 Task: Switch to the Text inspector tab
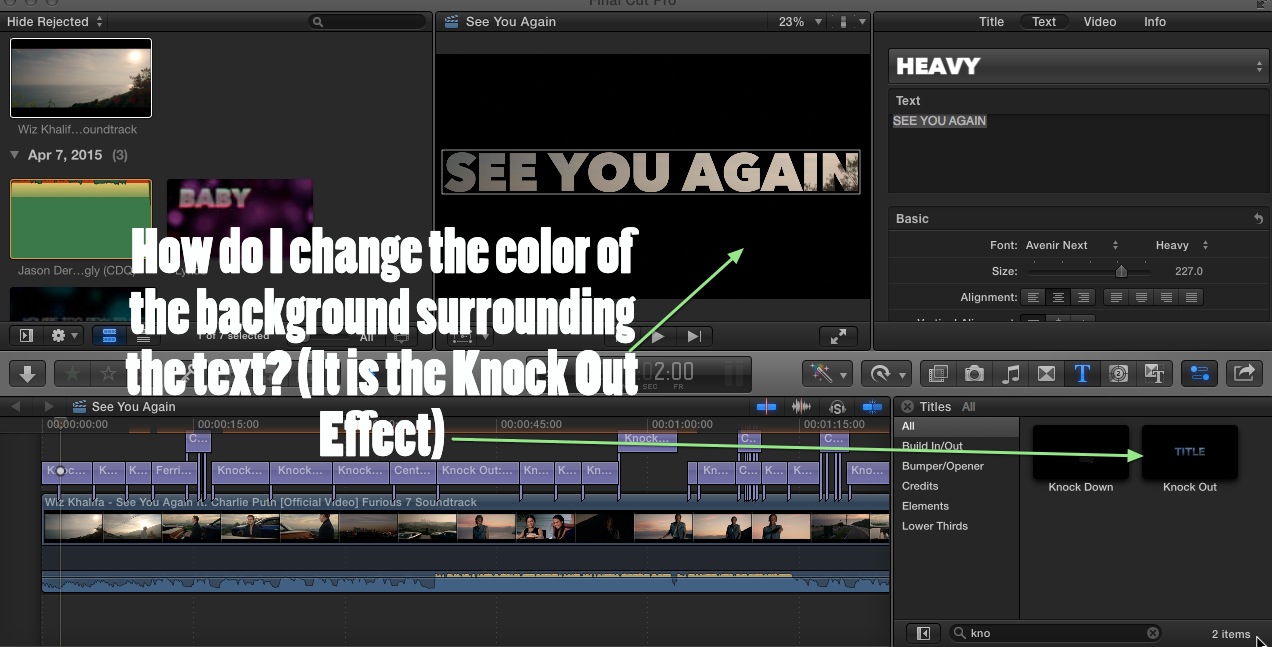(1044, 21)
